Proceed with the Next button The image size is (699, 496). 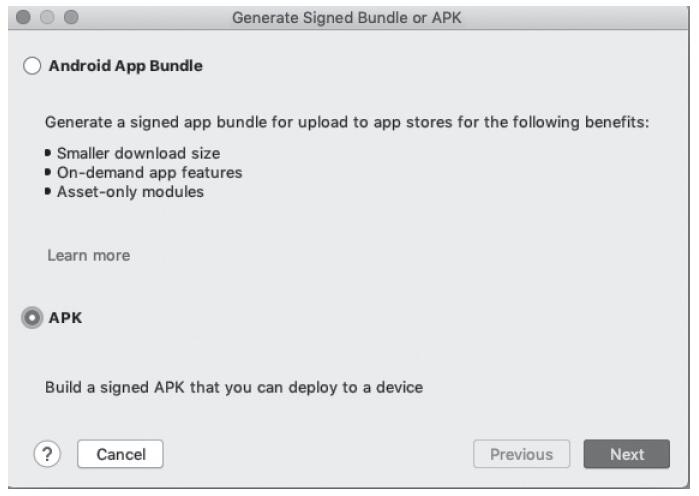click(627, 454)
